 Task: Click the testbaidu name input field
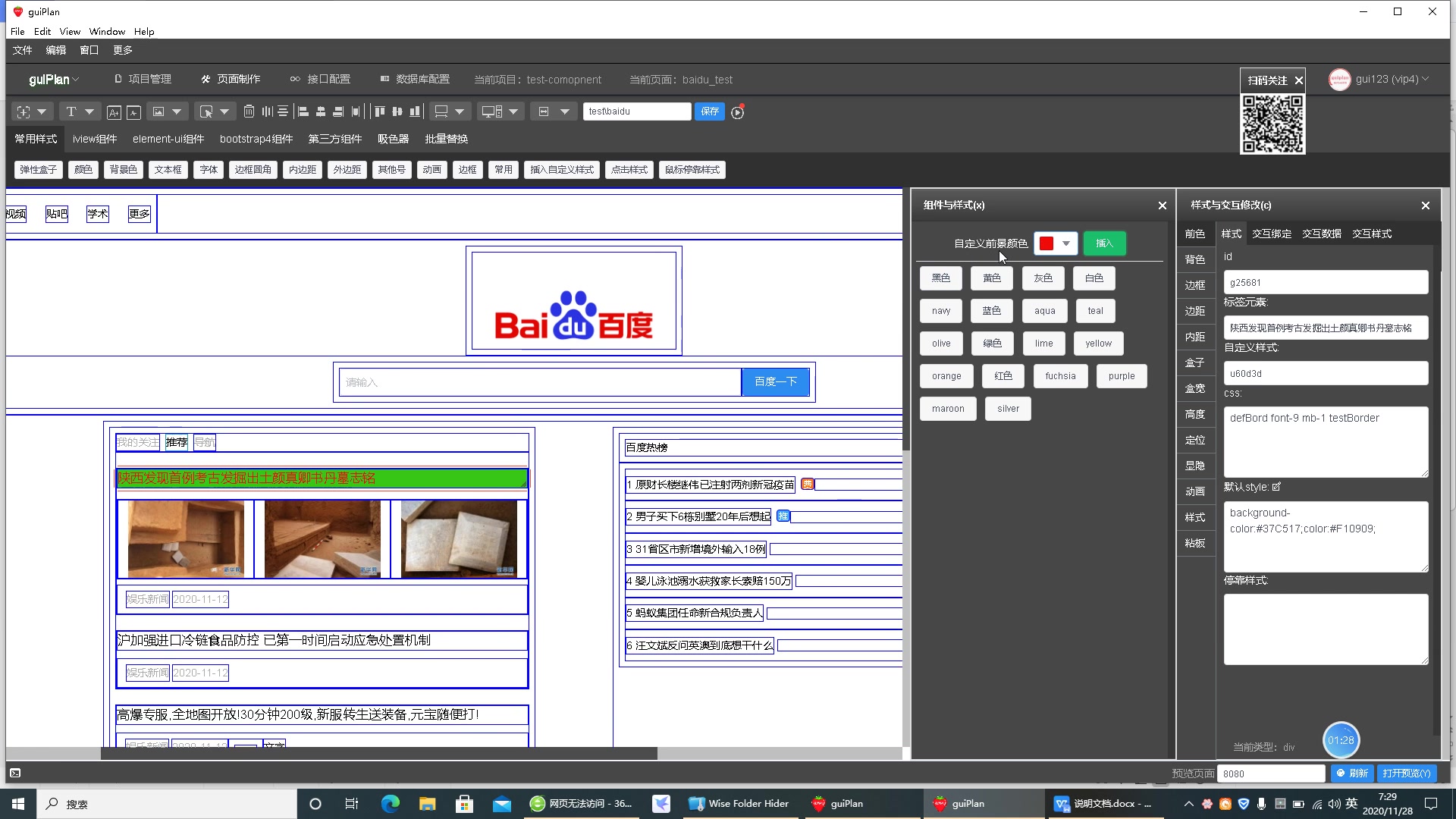[637, 111]
